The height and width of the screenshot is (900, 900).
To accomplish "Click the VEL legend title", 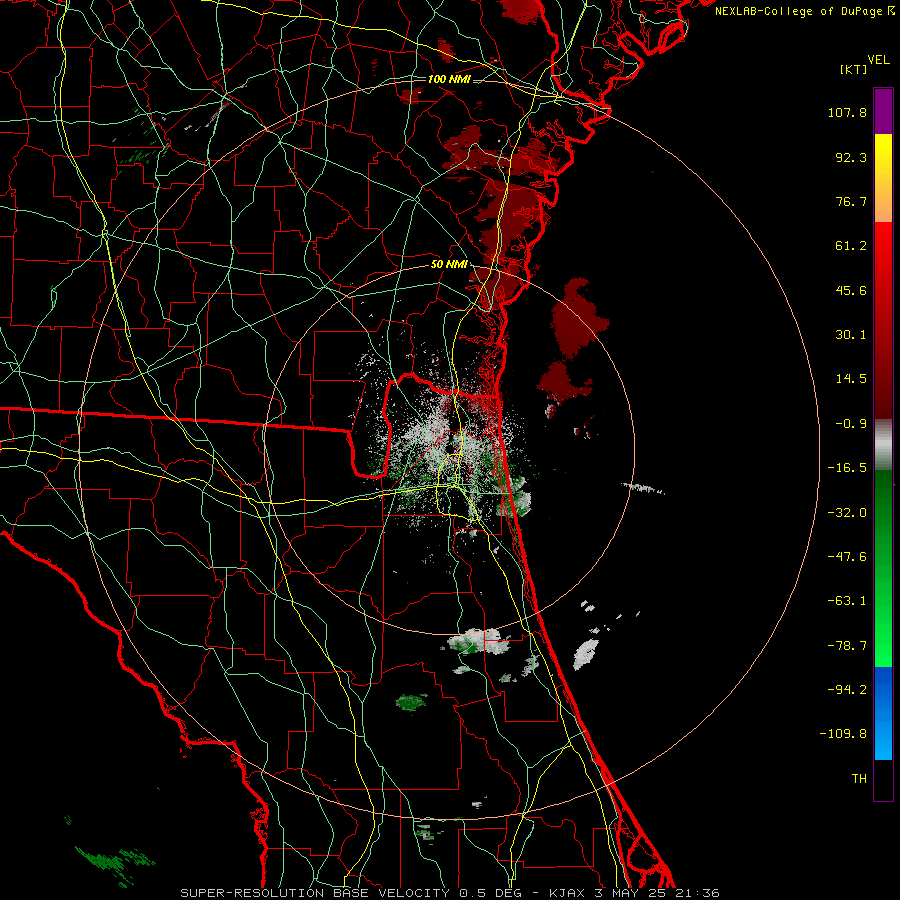I will coord(878,60).
